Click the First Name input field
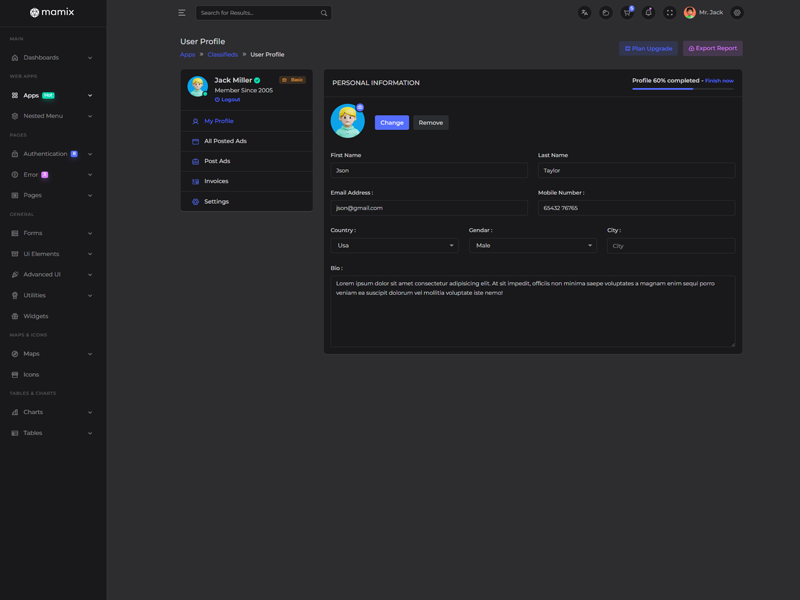 pyautogui.click(x=429, y=171)
